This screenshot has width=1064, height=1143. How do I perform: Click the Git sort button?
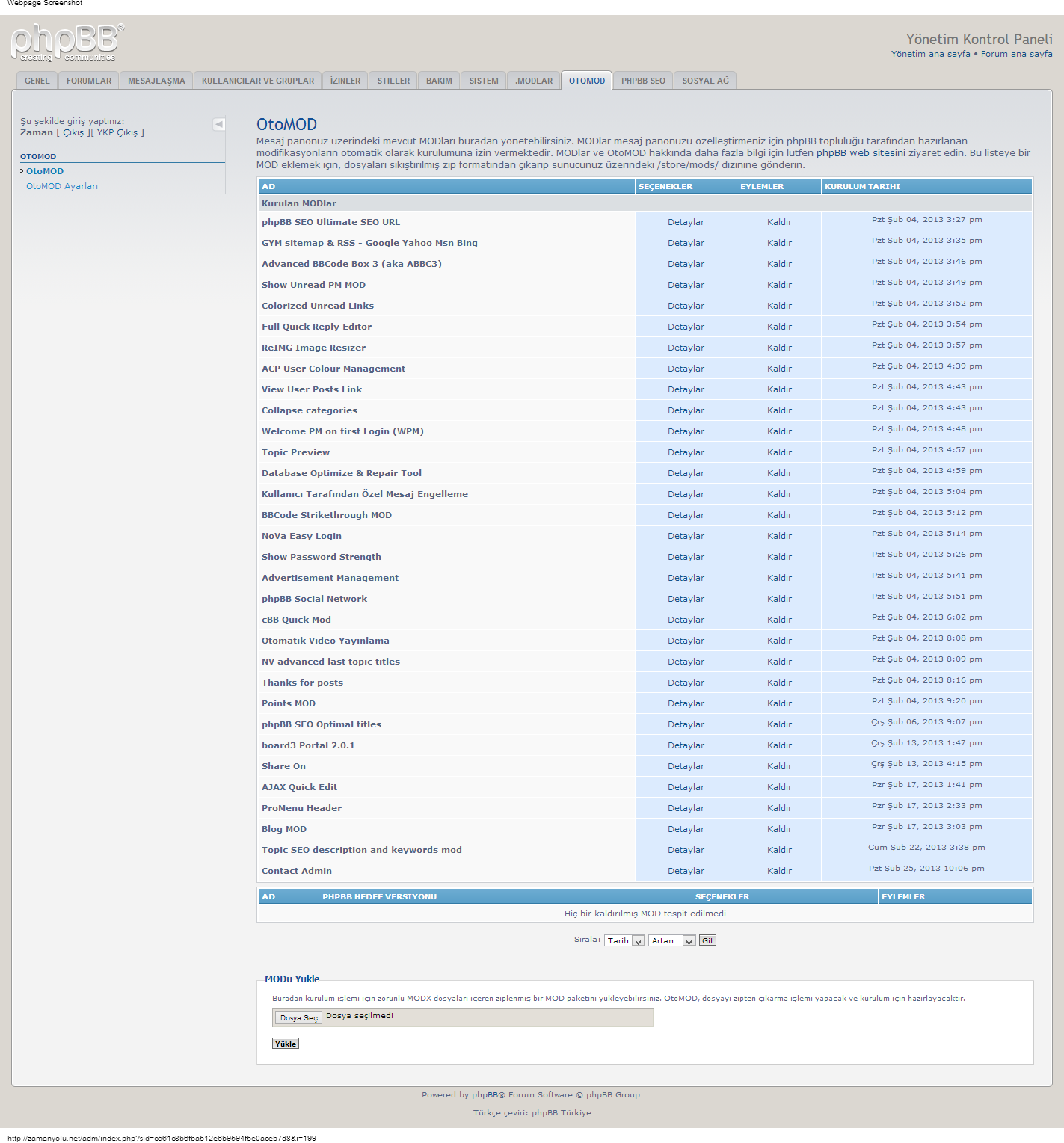707,940
